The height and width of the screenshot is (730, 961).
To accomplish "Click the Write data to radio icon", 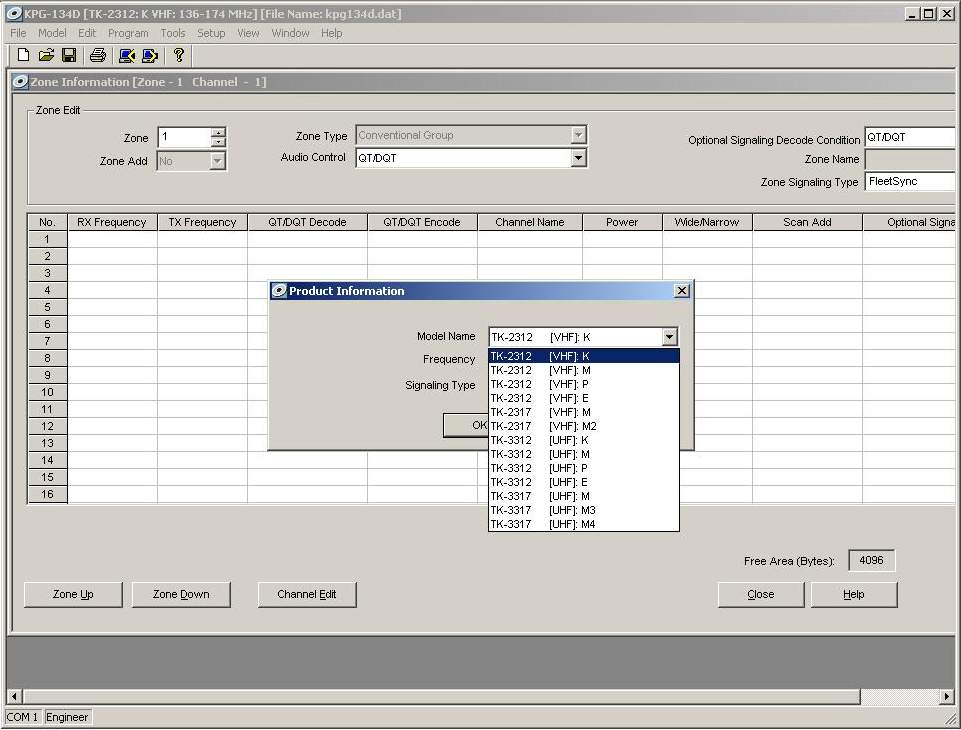I will (150, 56).
